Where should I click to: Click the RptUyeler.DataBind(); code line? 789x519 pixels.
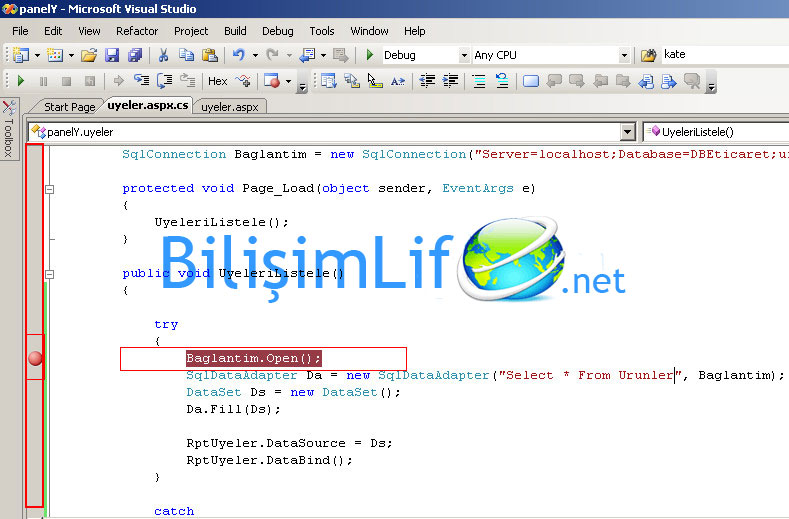coord(269,460)
